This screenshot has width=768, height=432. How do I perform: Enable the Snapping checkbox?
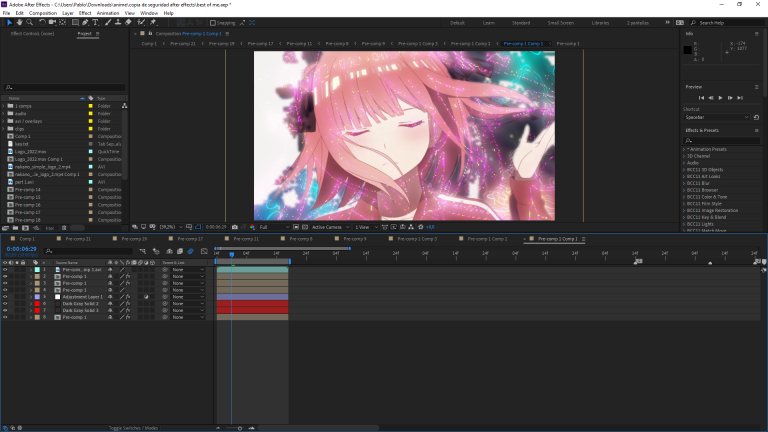click(213, 23)
